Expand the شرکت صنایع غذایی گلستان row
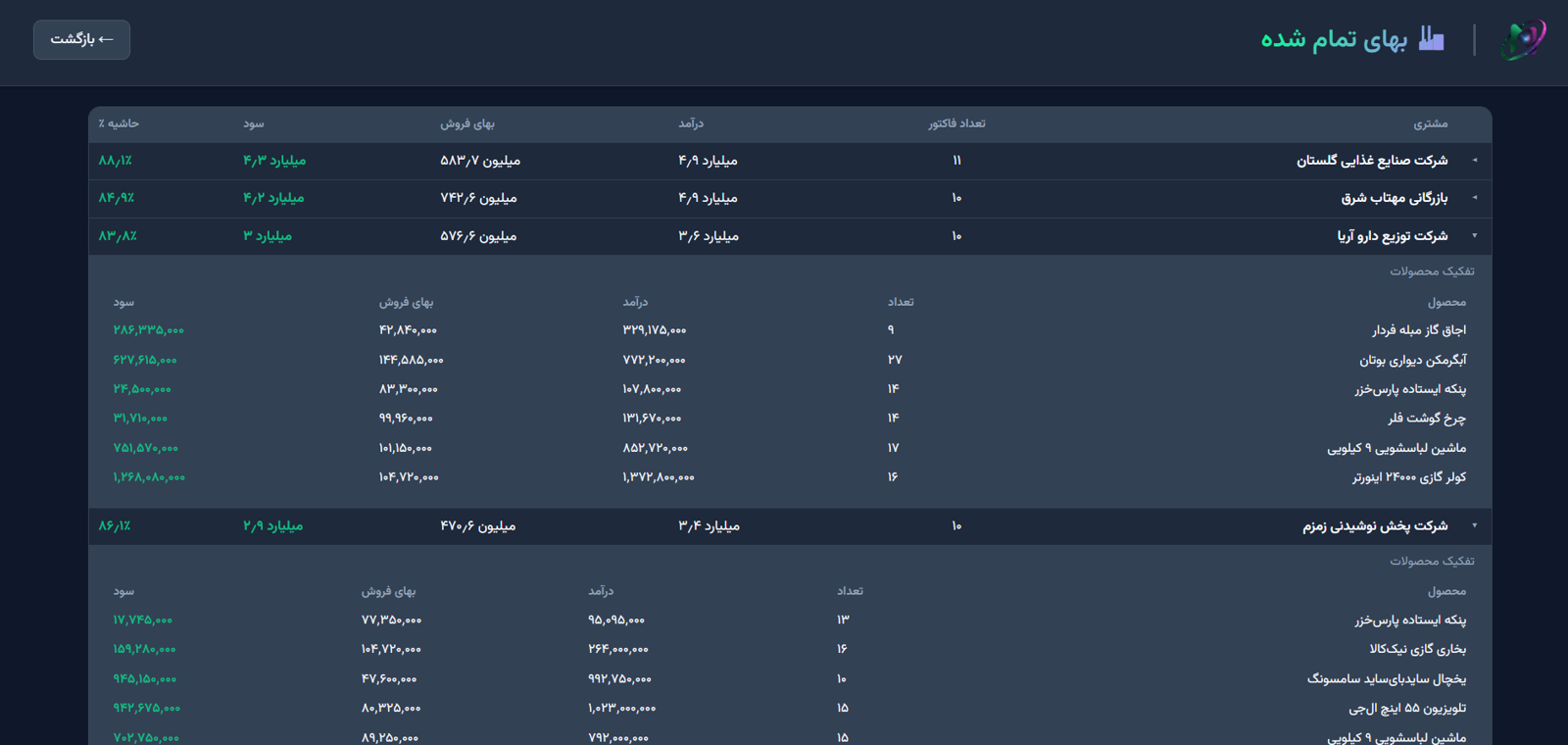The image size is (1568, 745). point(1474,160)
